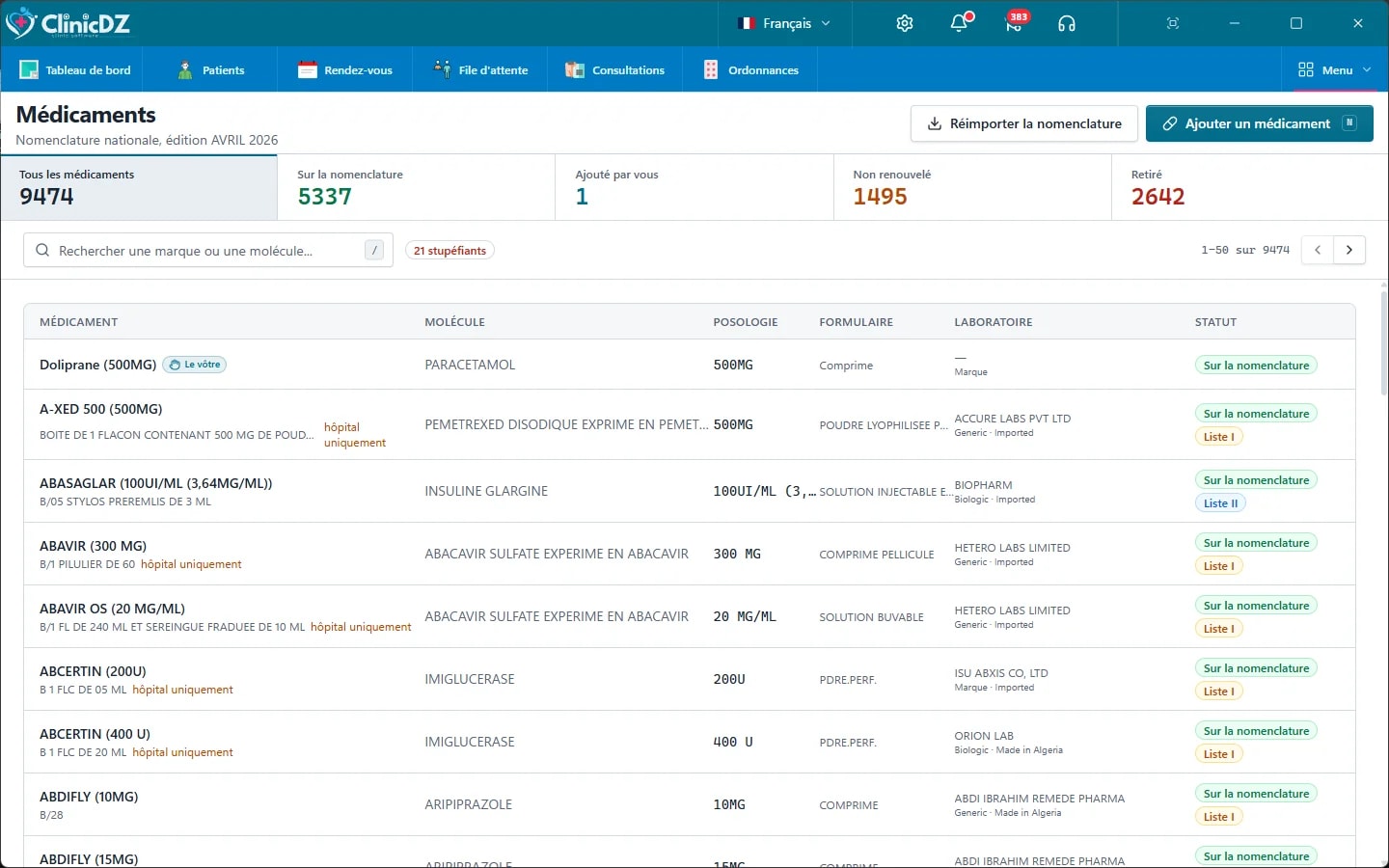Viewport: 1389px width, 868px height.
Task: Select Retiré 2642 tab
Action: 1250,187
